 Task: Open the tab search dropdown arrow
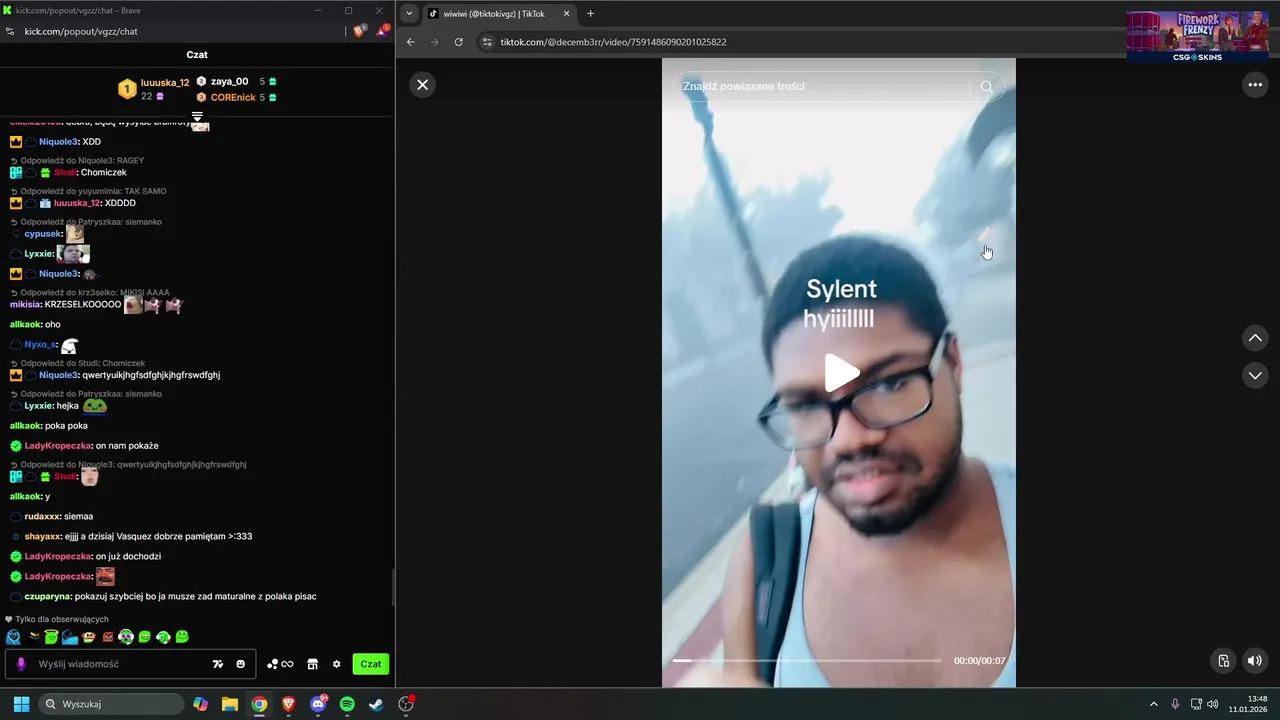[409, 14]
